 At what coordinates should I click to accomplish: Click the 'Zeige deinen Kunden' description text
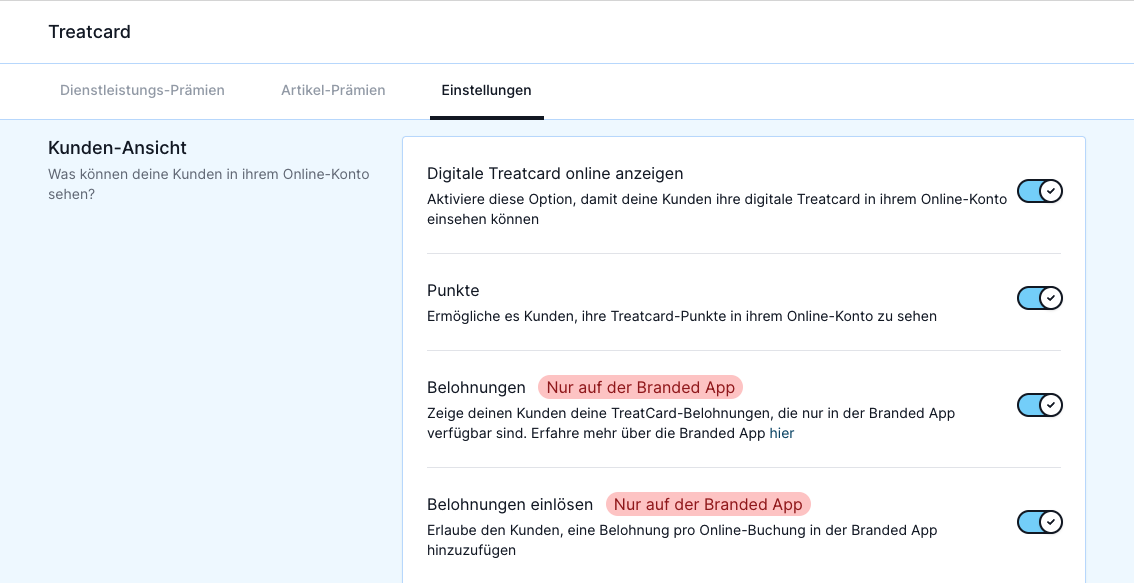point(691,424)
